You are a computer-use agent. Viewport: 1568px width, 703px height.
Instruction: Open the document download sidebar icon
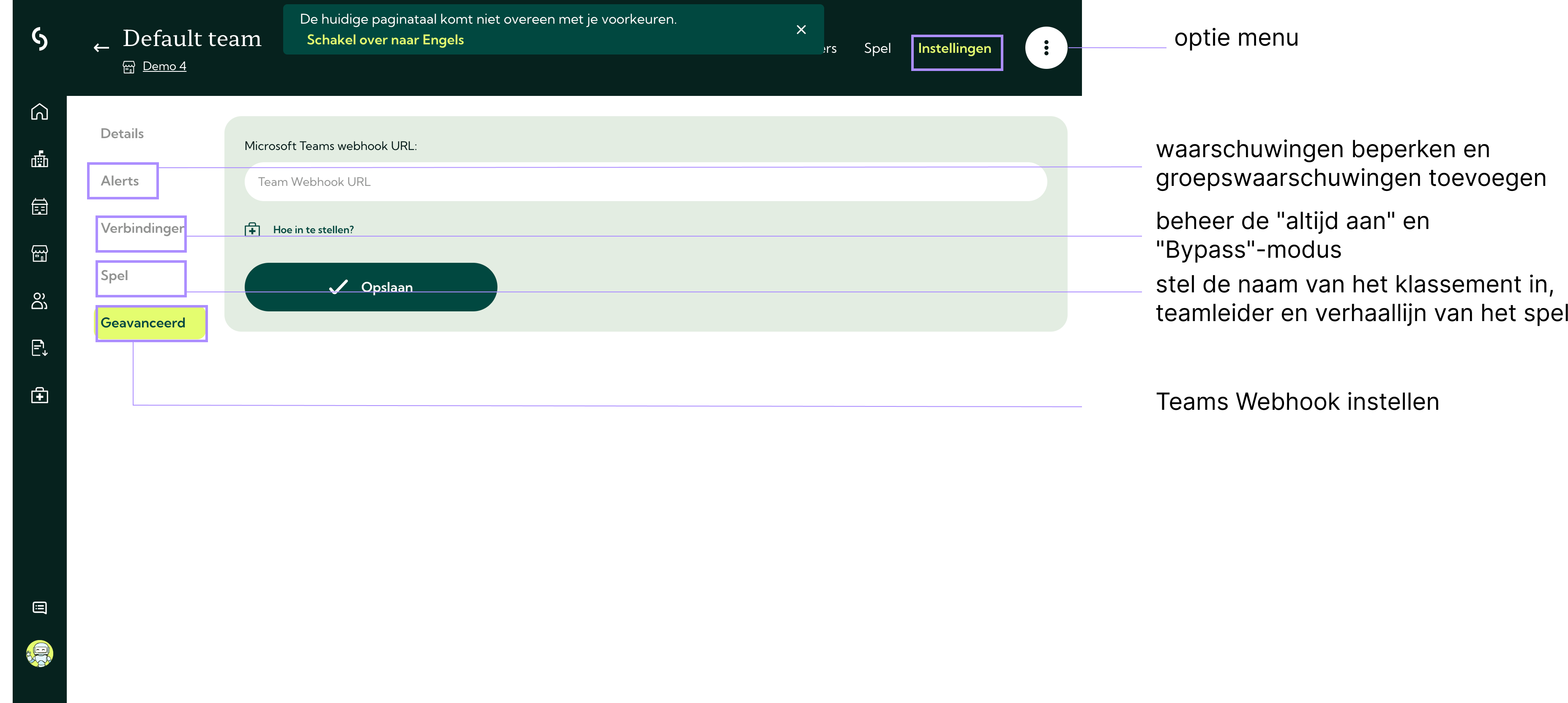tap(40, 348)
